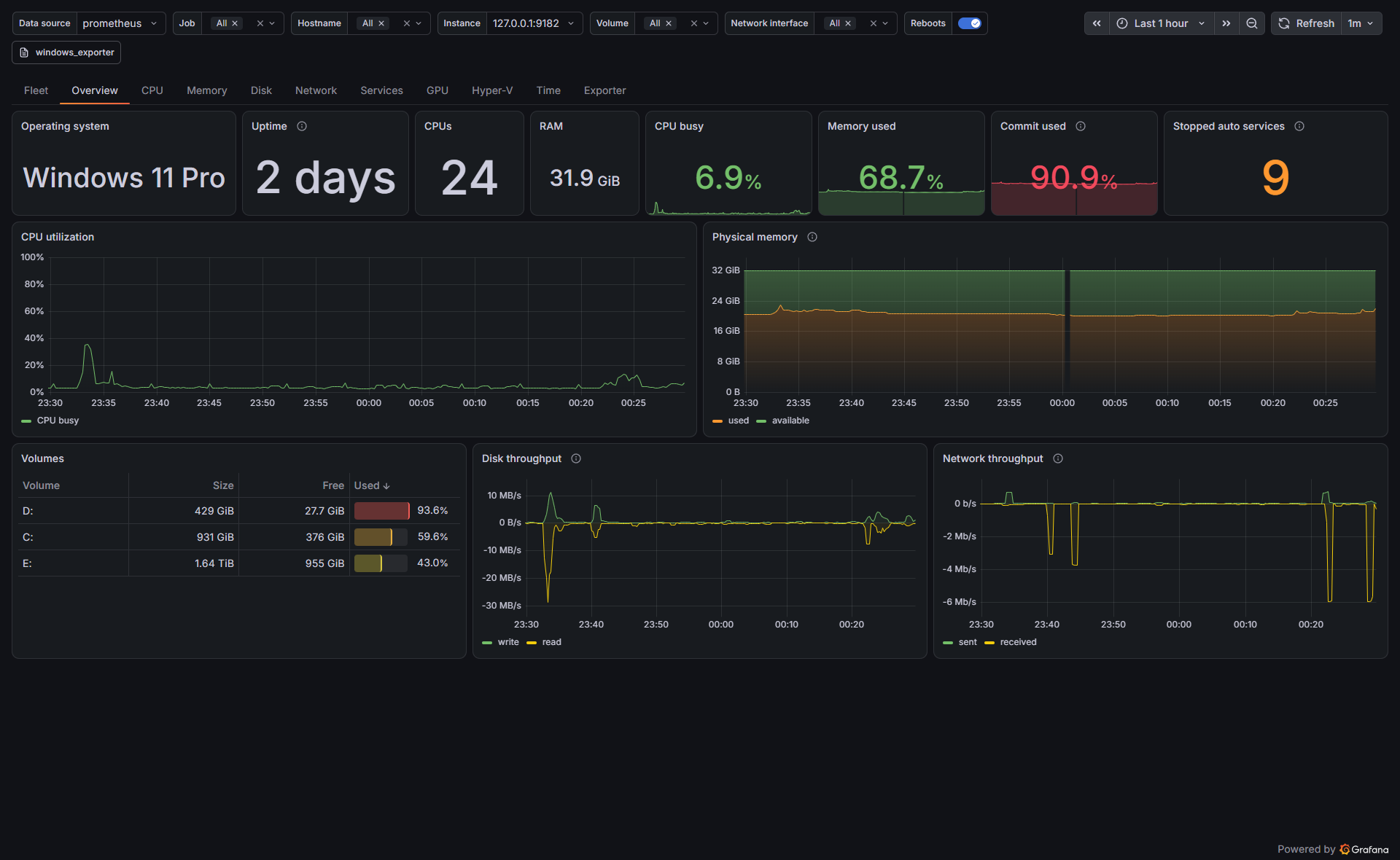Clear the Network interface filter selection
This screenshot has height=860, width=1400.
point(873,23)
